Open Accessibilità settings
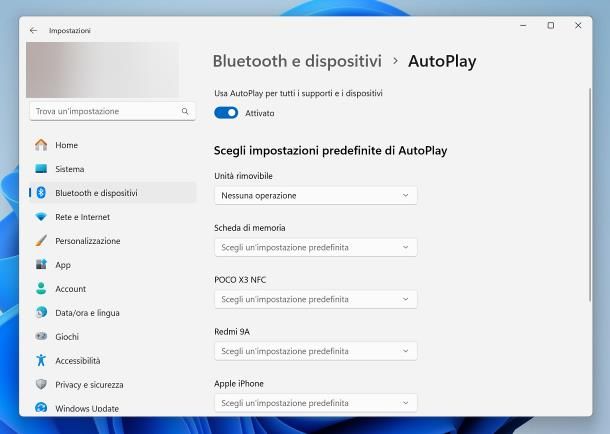Image resolution: width=610 pixels, height=434 pixels. [x=113, y=360]
